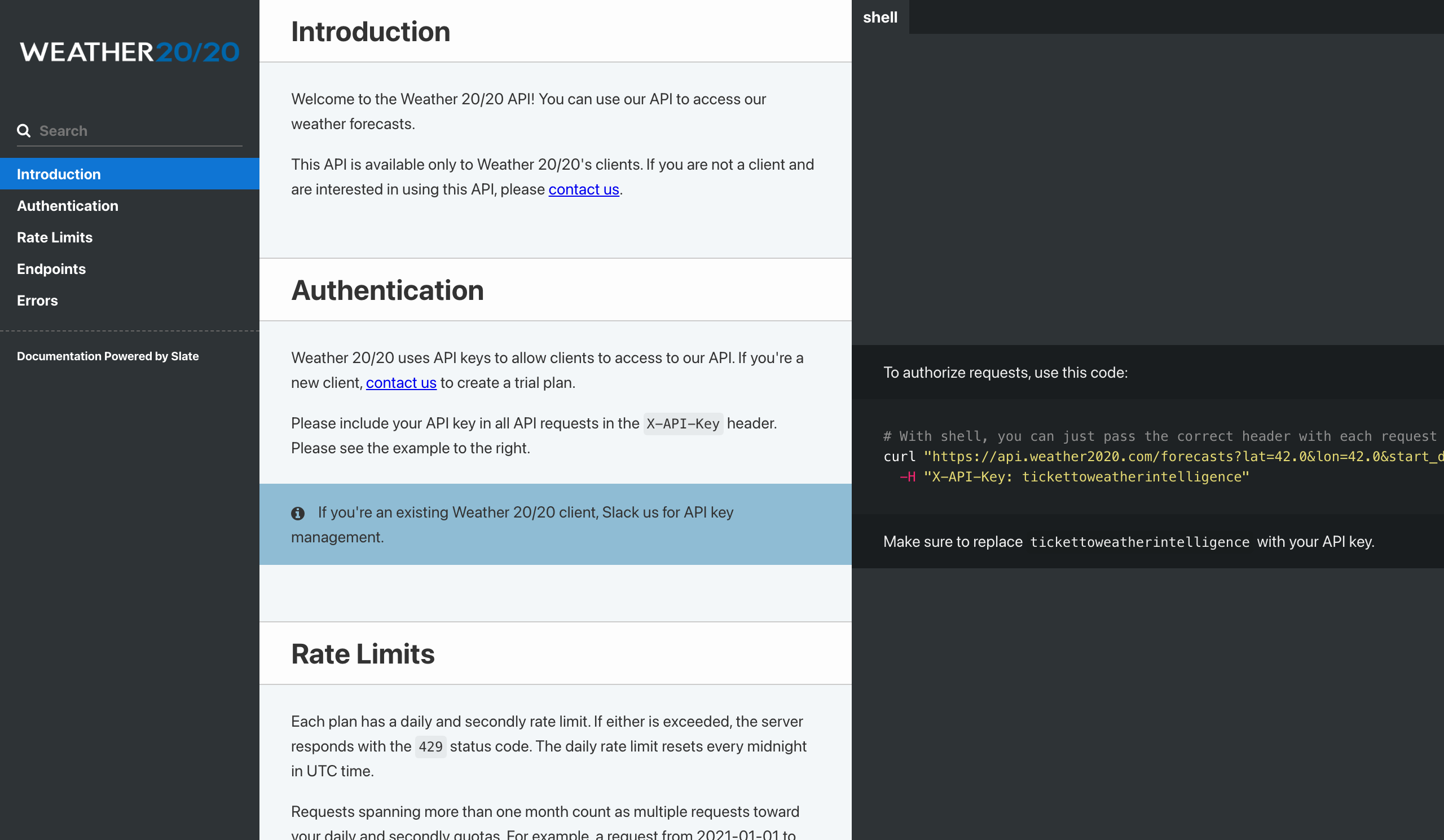Click the Weather 20/20 logo
This screenshot has height=840, width=1444.
pos(130,51)
